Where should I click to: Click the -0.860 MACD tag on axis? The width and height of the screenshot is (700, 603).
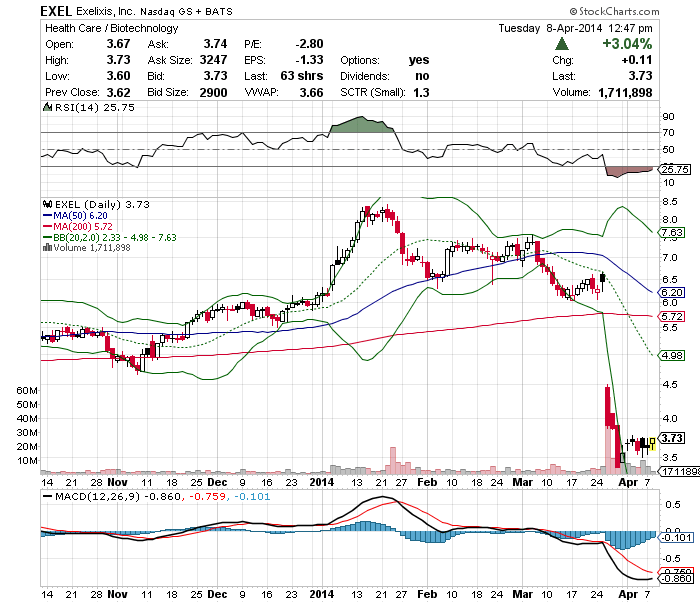(x=678, y=578)
